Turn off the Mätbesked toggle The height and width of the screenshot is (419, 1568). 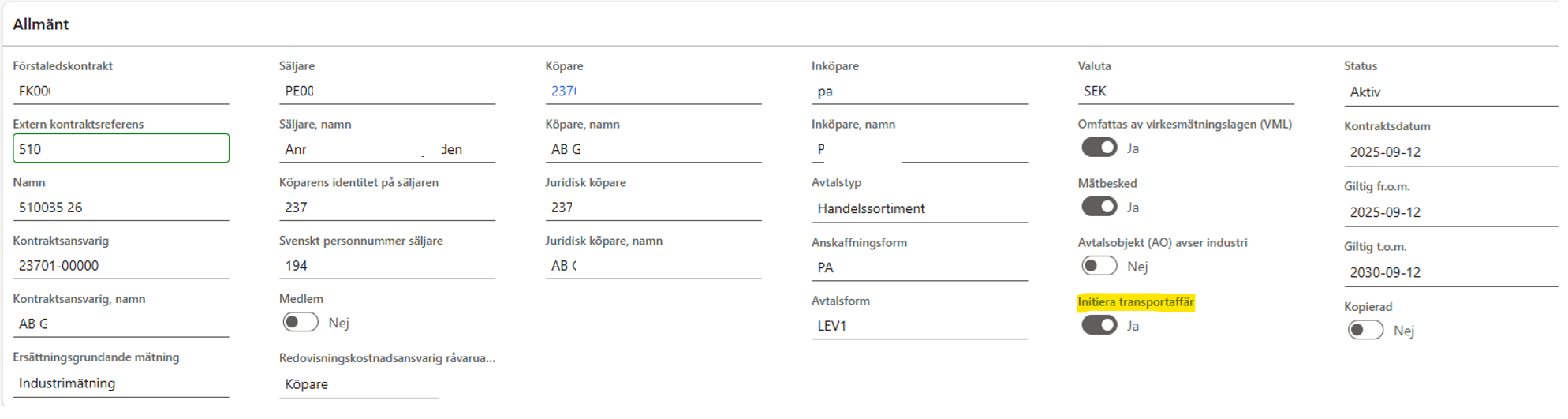pyautogui.click(x=1099, y=207)
